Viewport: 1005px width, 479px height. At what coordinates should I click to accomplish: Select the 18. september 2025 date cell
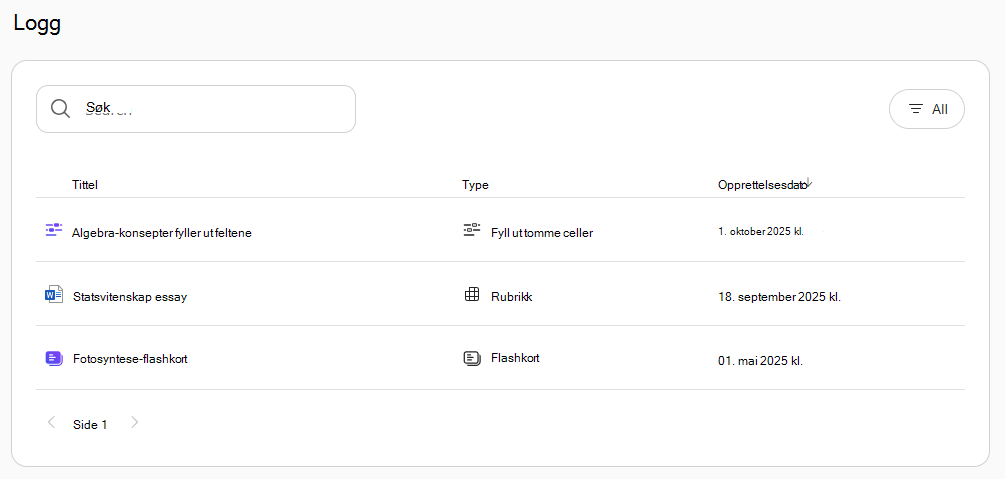click(779, 297)
